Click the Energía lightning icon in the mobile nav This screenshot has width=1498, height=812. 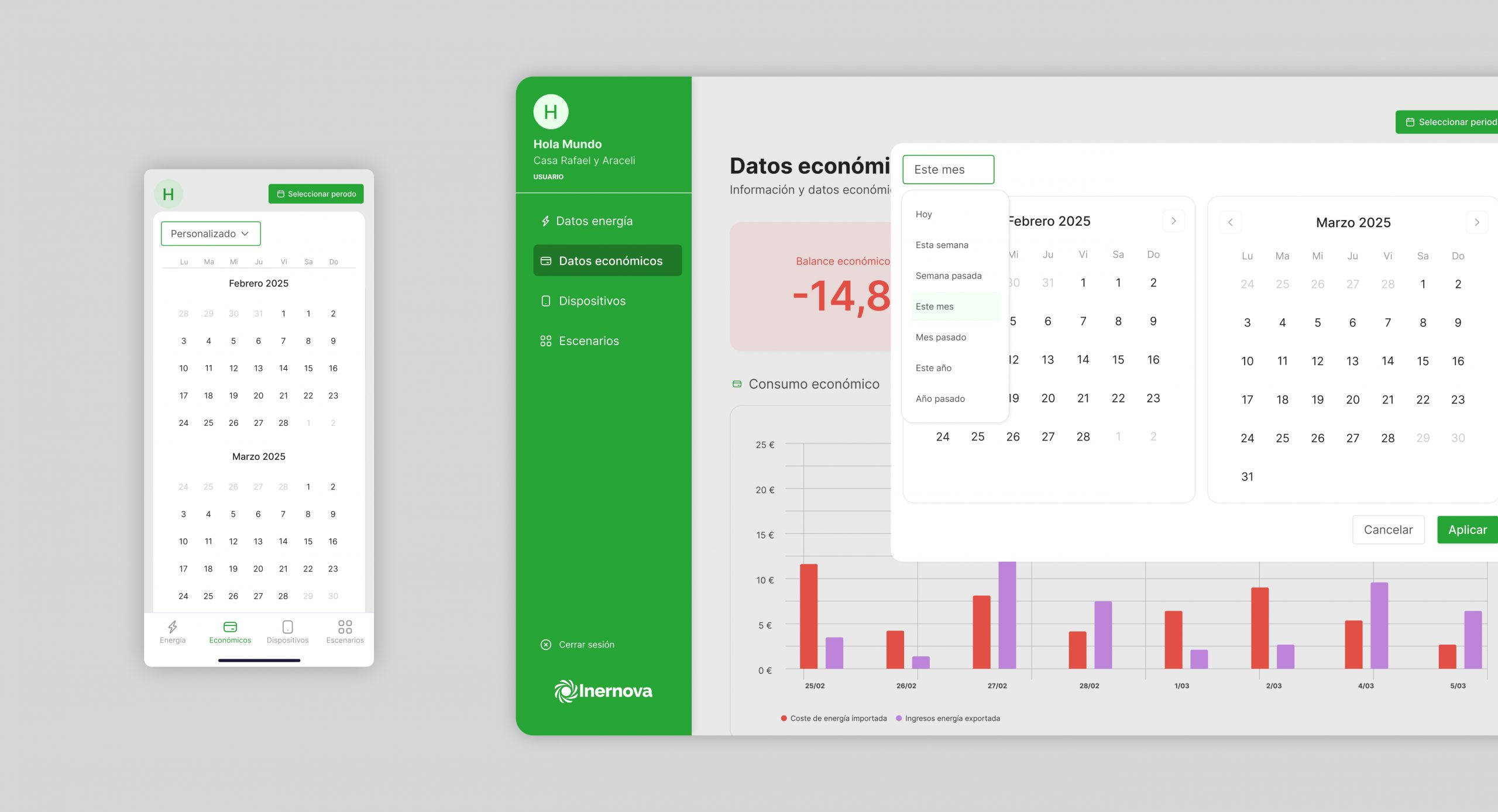pos(173,627)
